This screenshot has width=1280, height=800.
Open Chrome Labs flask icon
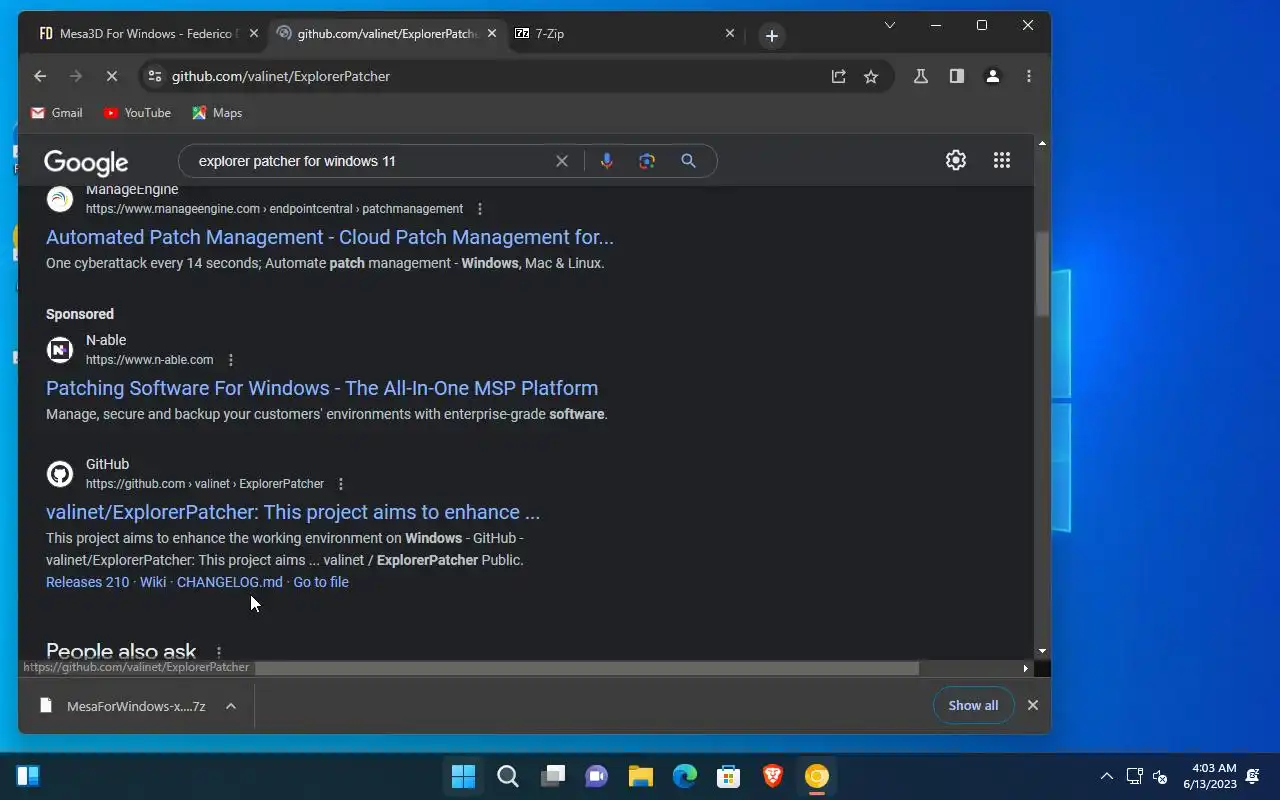[921, 76]
